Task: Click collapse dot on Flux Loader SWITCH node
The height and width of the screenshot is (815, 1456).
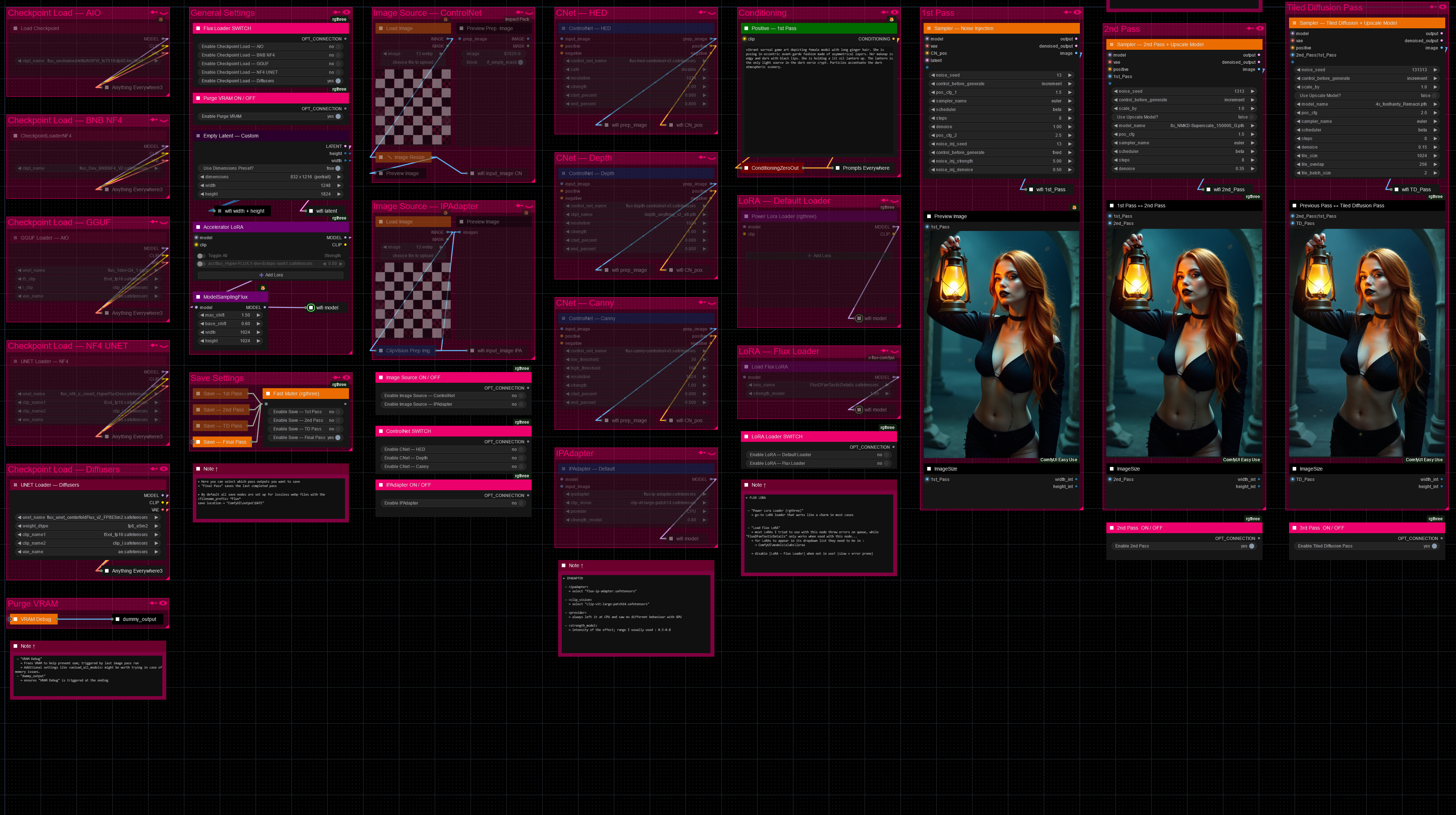Action: 198,28
